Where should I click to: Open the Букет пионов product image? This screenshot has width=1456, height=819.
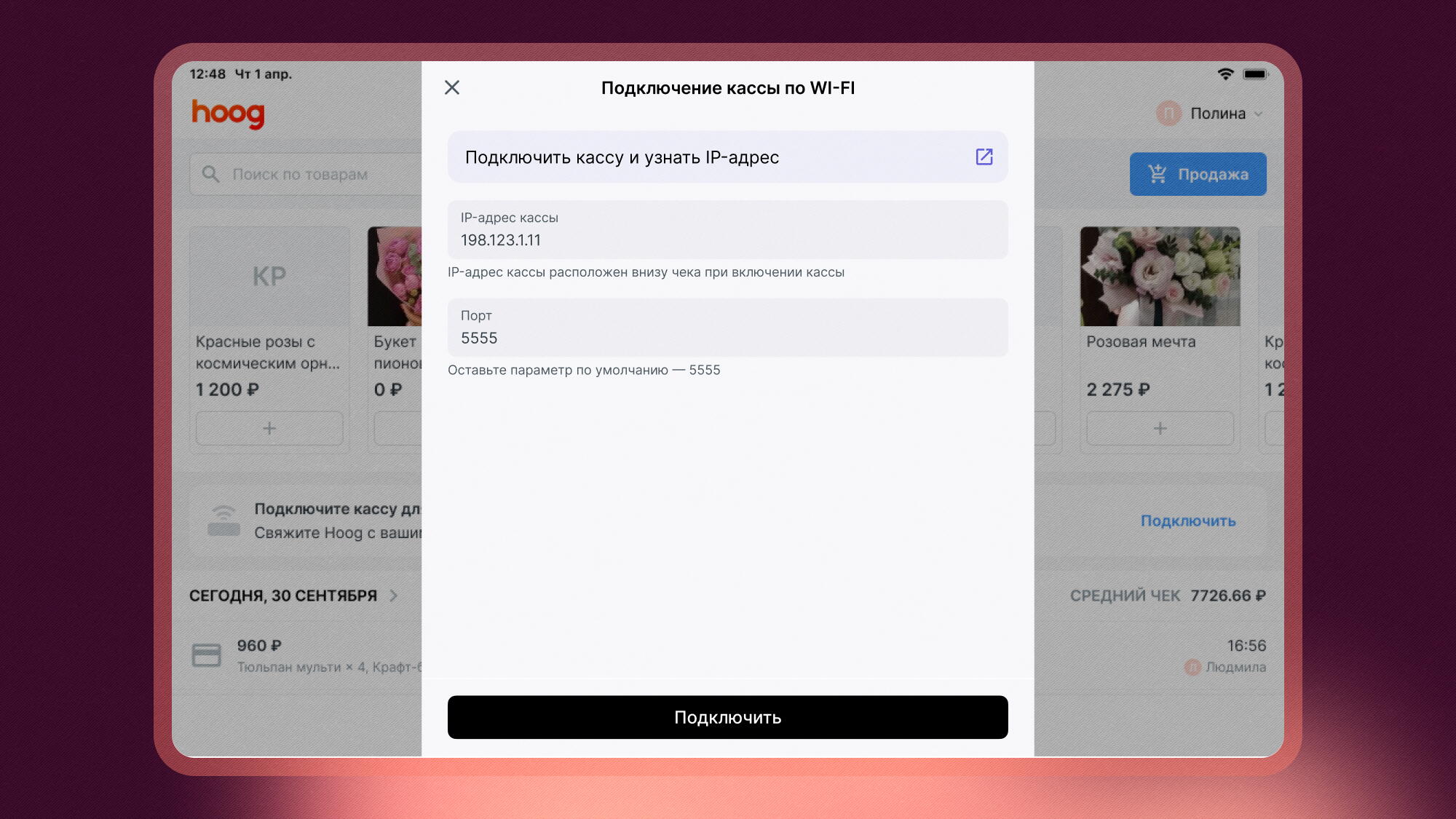coord(395,277)
